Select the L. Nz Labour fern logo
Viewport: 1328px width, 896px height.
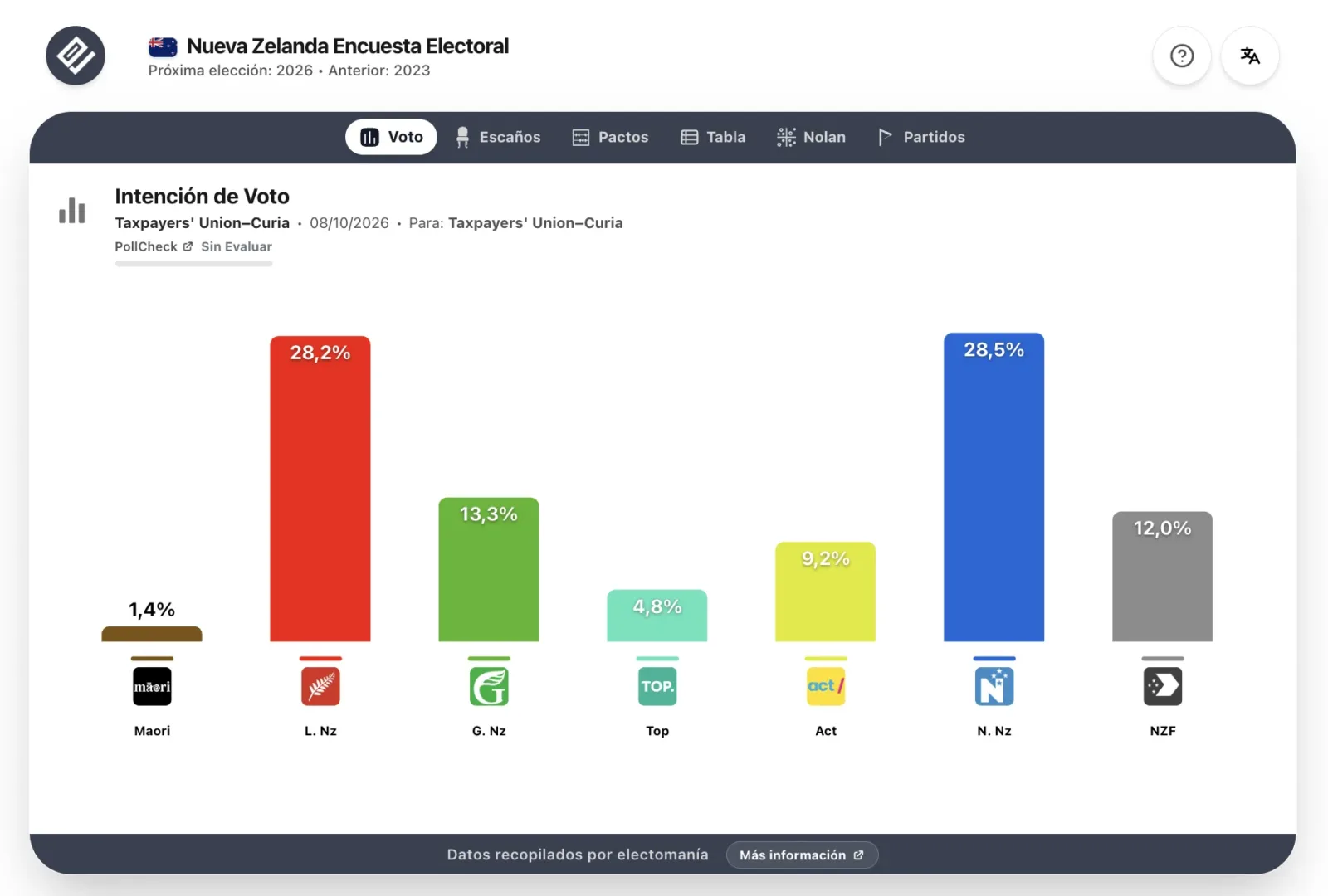coord(320,686)
